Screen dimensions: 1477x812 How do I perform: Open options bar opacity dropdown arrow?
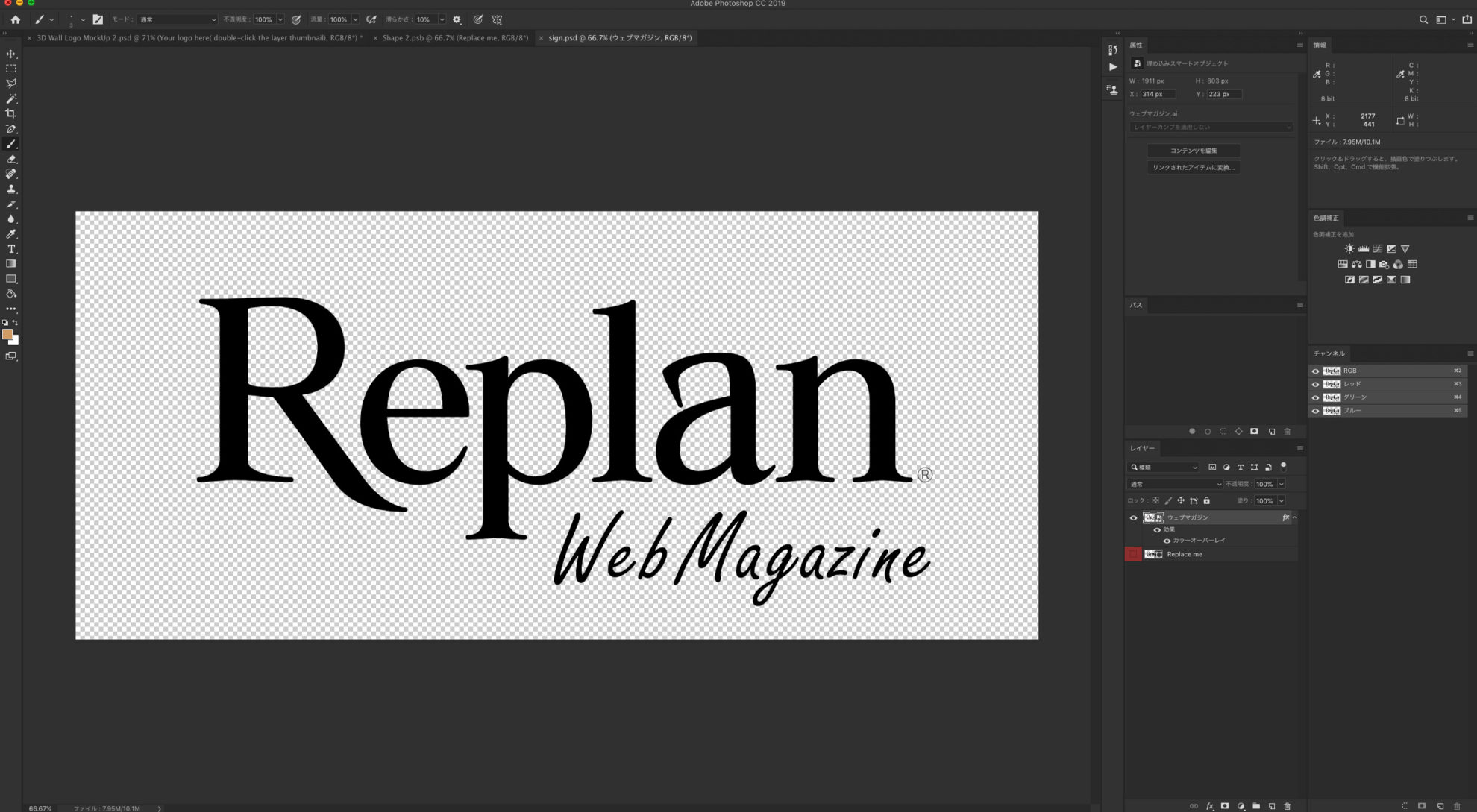280,19
